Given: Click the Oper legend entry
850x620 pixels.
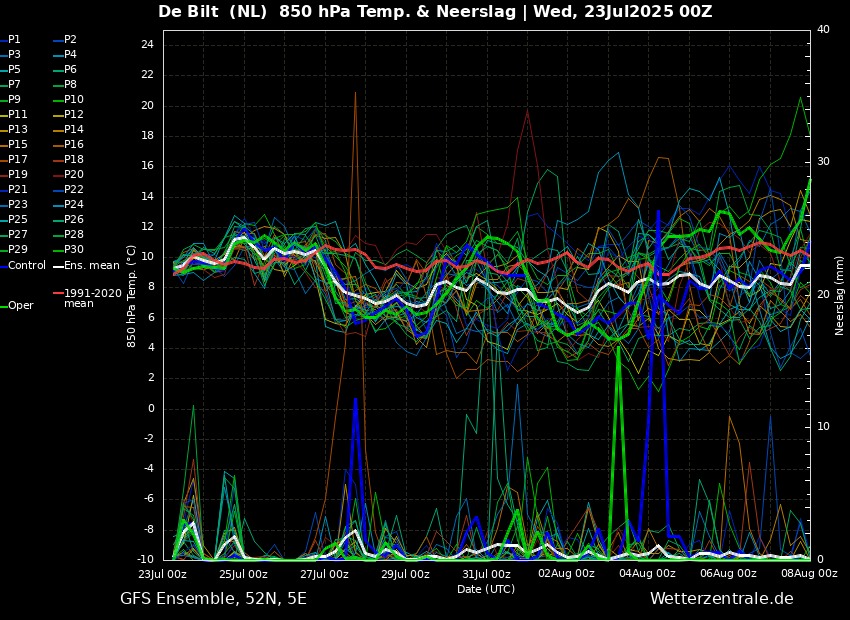Looking at the screenshot, I should point(20,306).
